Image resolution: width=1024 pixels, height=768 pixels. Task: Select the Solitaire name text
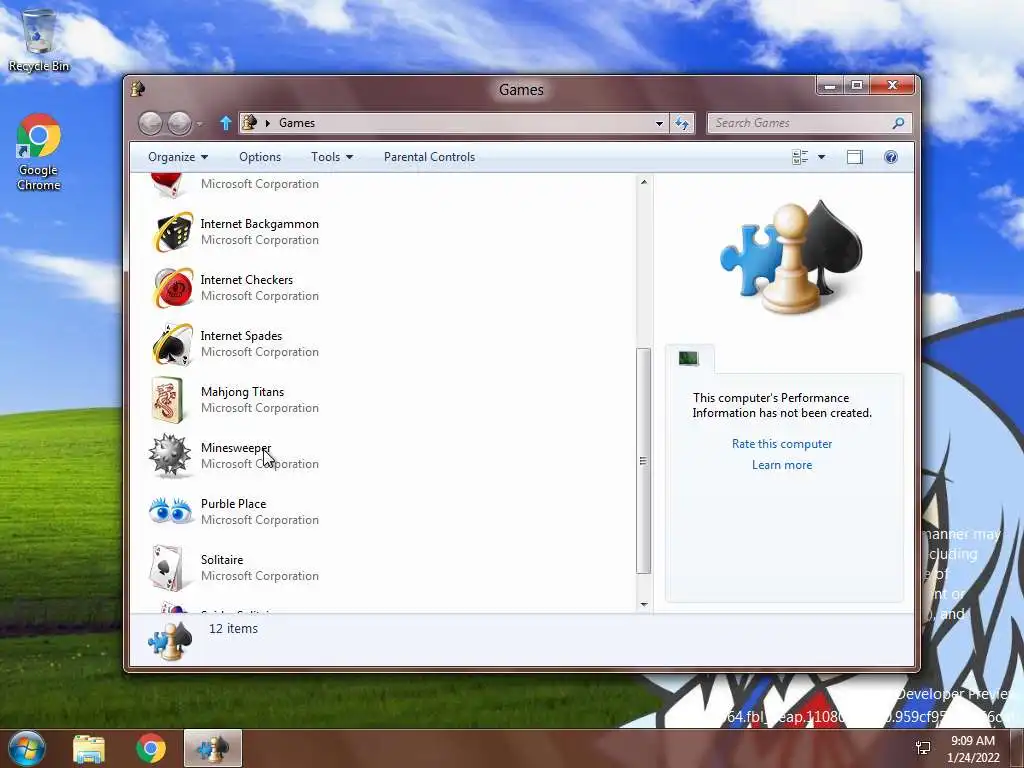[222, 560]
